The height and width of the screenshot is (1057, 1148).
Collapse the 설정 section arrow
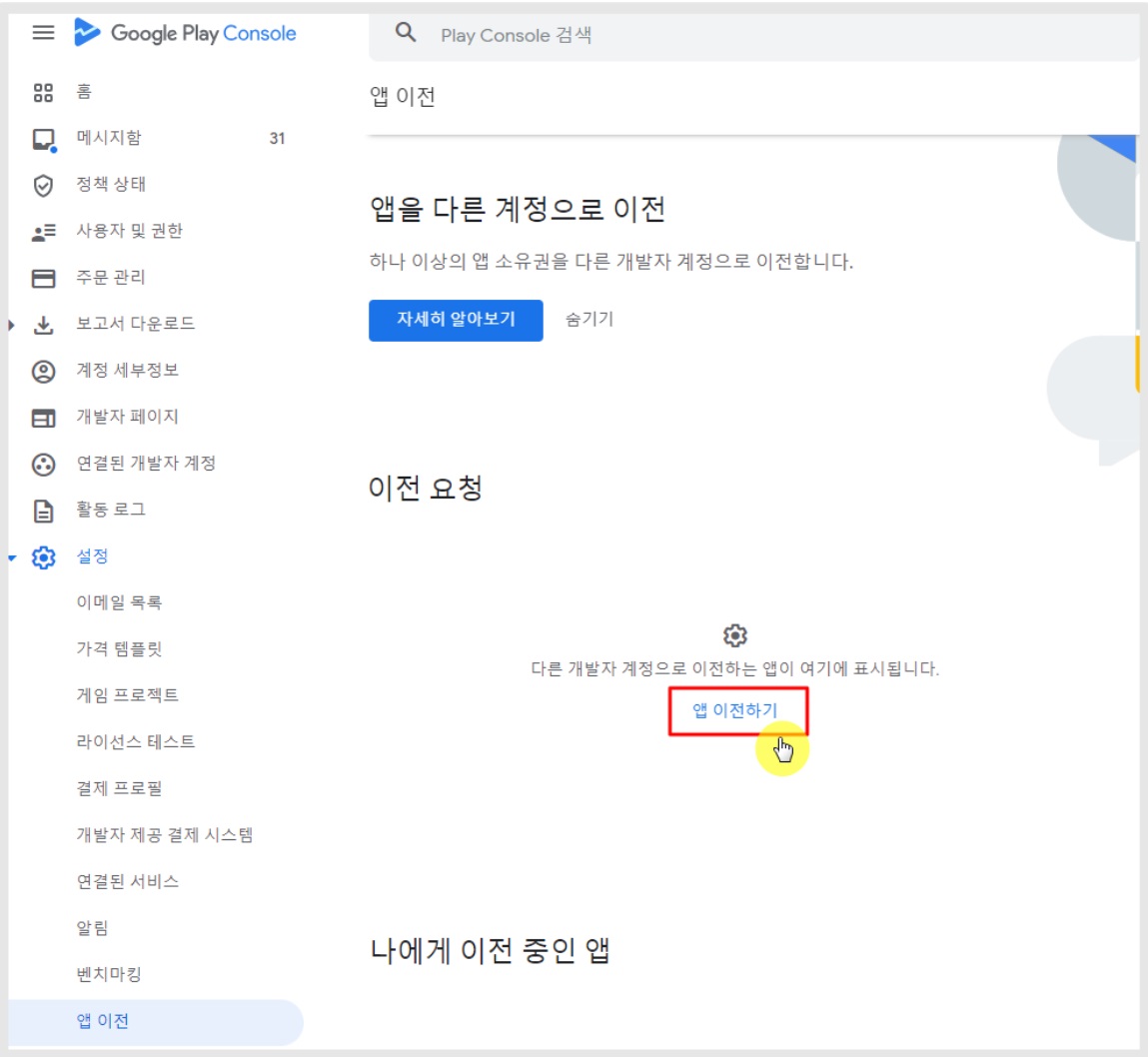click(12, 557)
